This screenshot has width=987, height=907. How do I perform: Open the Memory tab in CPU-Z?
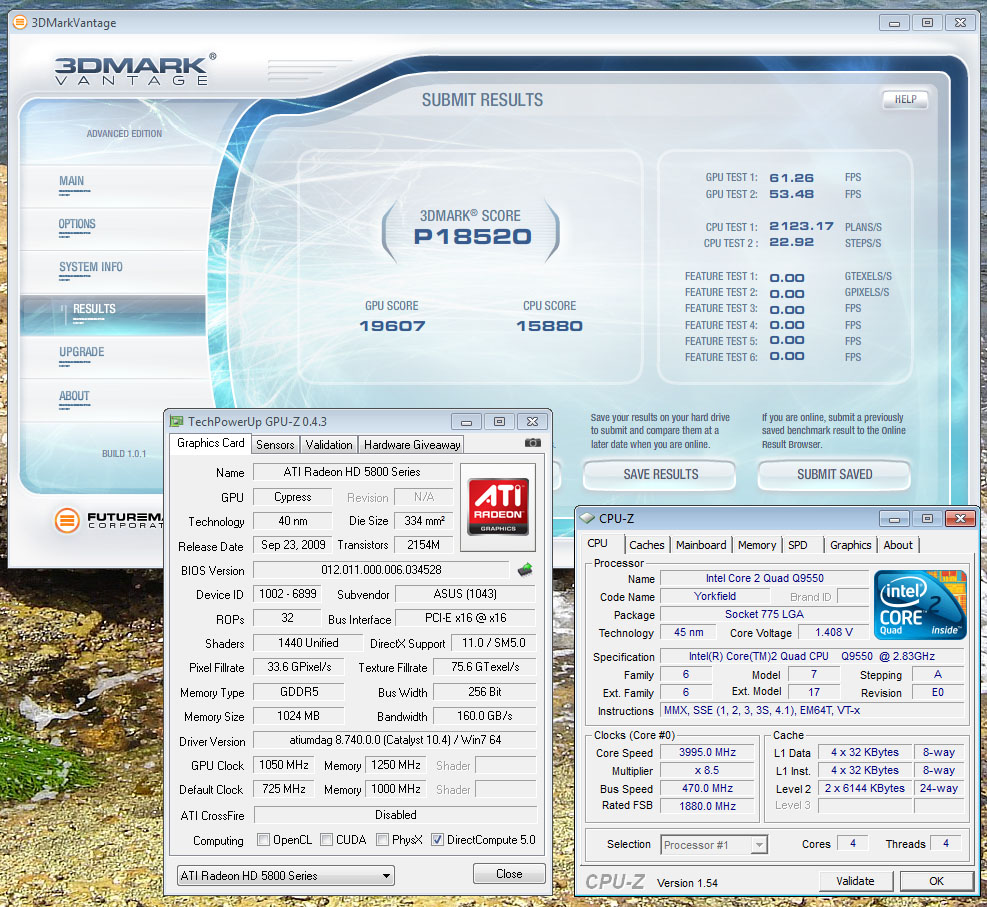pyautogui.click(x=757, y=545)
